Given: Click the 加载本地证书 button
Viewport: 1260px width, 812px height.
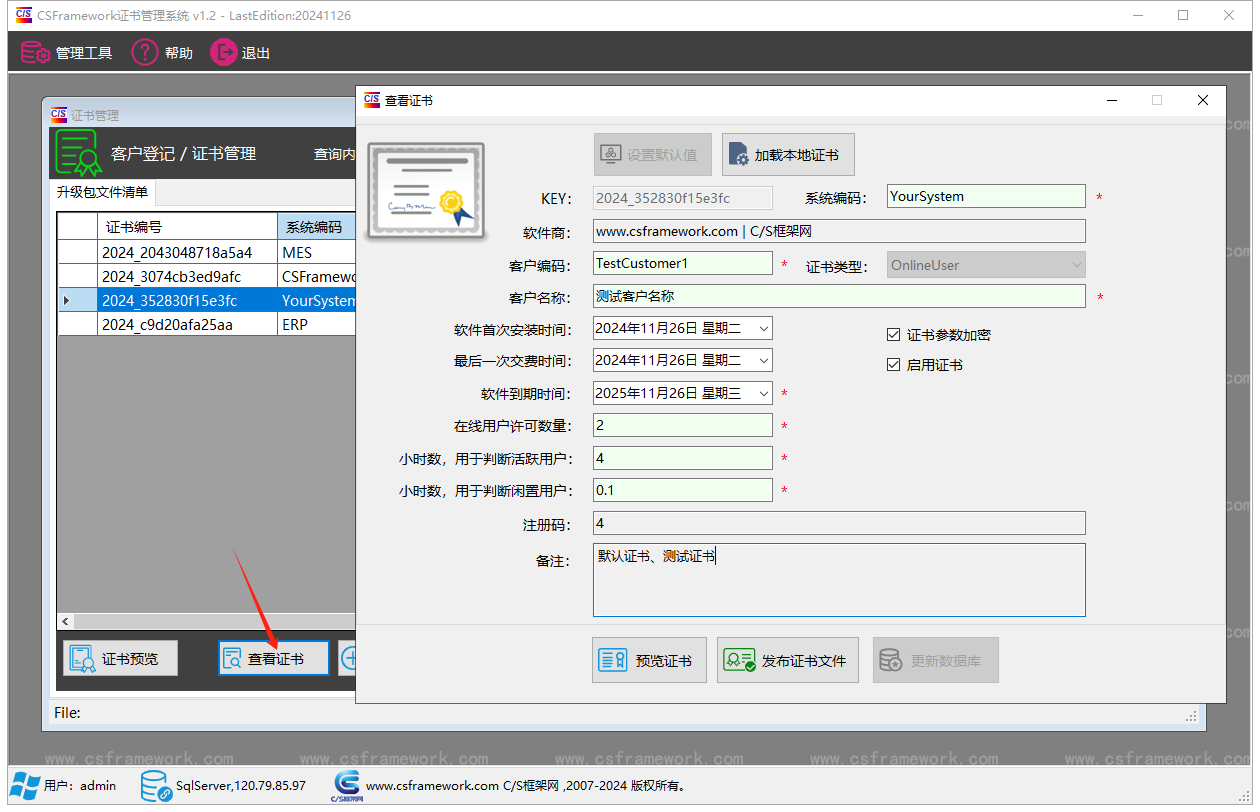Looking at the screenshot, I should (788, 155).
